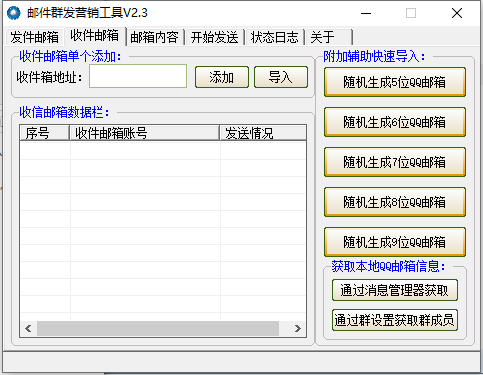Click 通过群设置获取群成员 button

coord(395,320)
